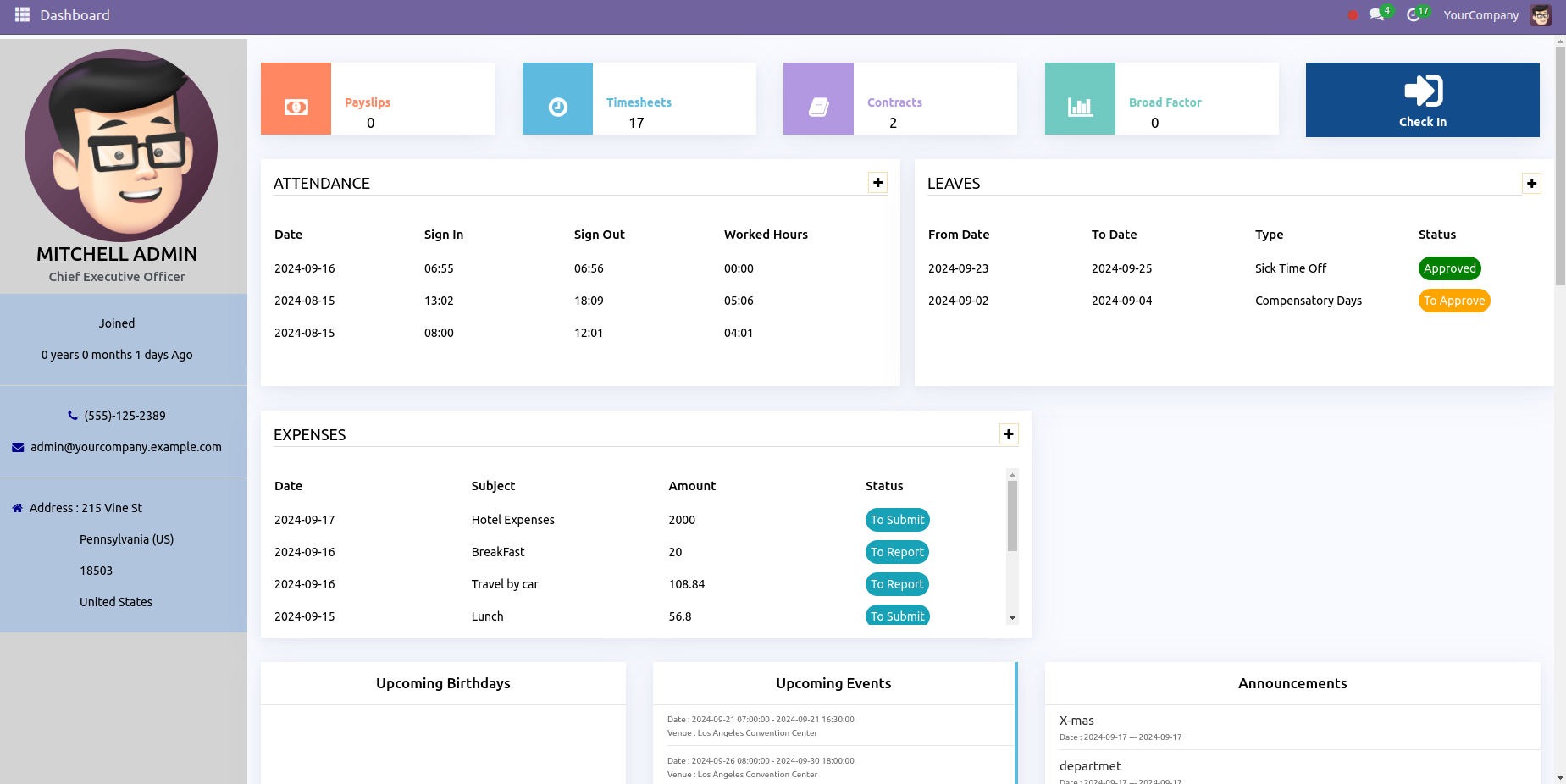Screen dimensions: 1566x784
Task: Click the admin email address link
Action: point(125,447)
